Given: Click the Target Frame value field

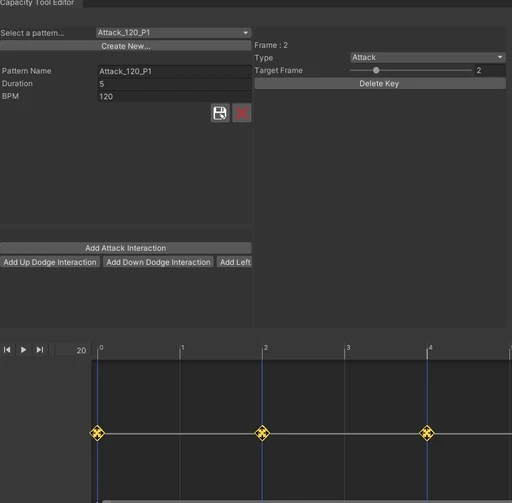Looking at the screenshot, I should coord(490,70).
